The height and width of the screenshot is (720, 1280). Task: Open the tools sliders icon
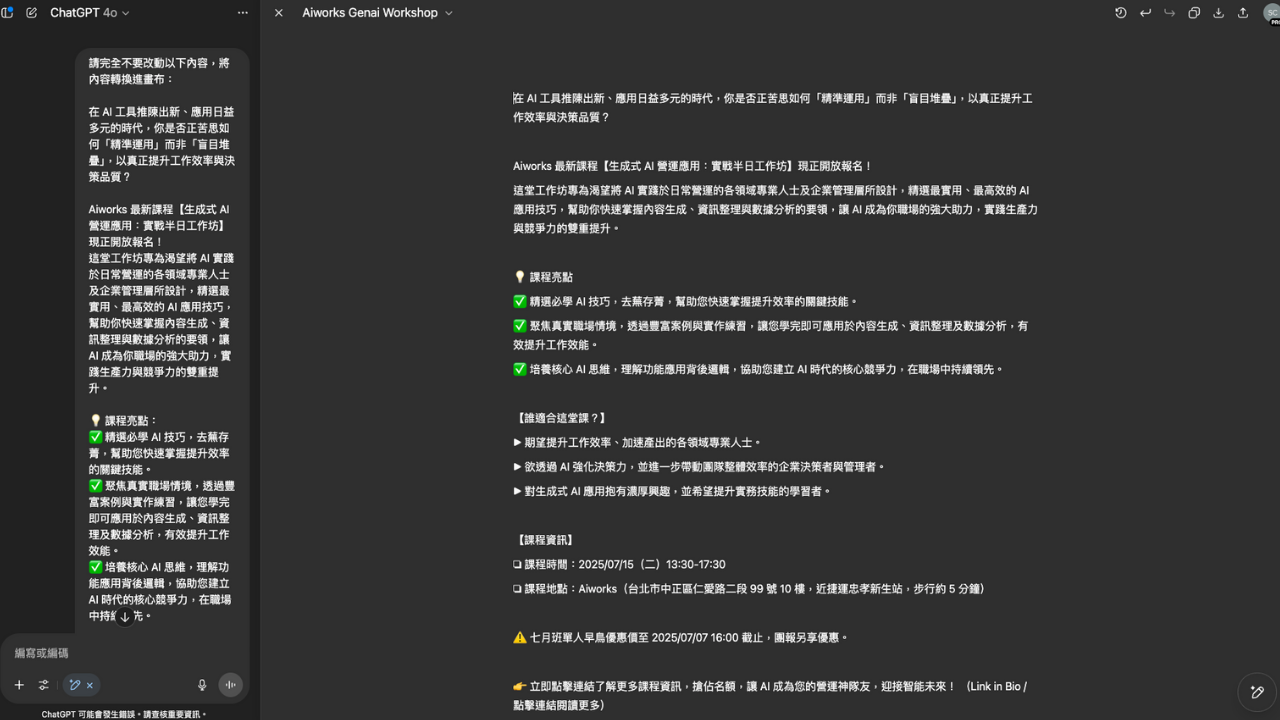point(44,685)
